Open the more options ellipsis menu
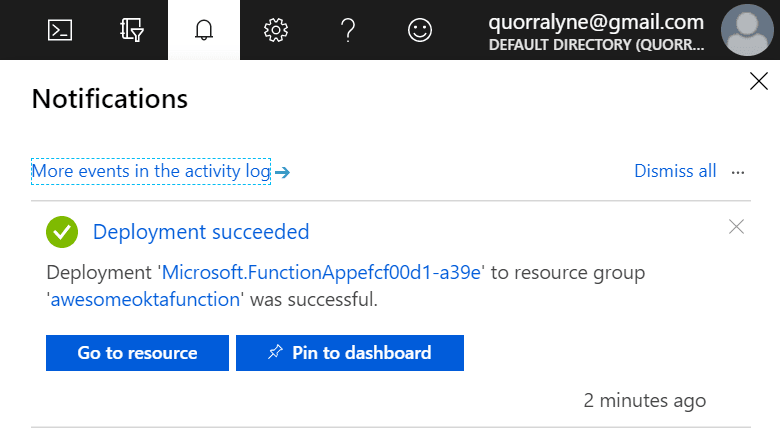 [738, 172]
